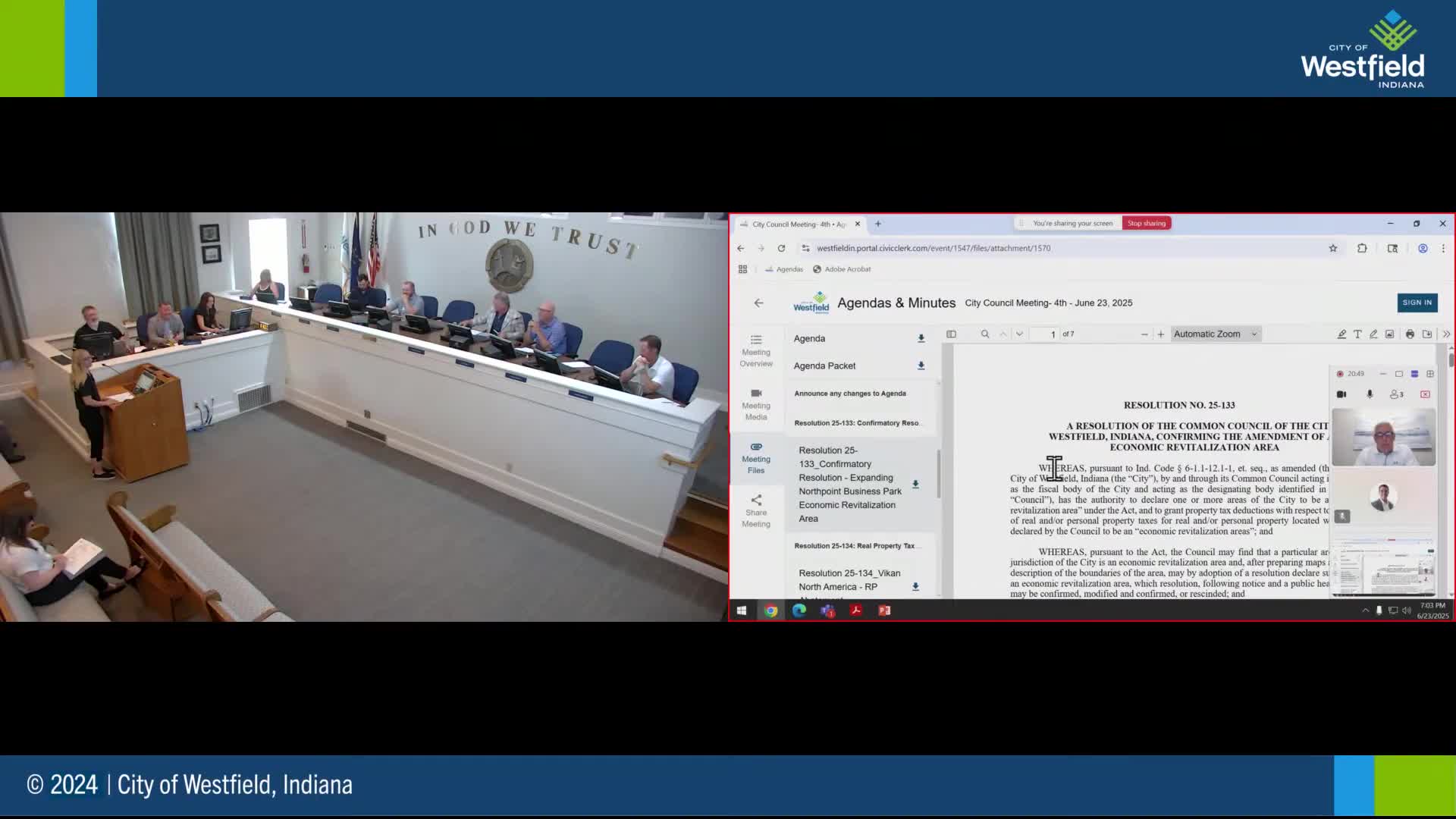Select the PDF add text tool

point(1357,334)
